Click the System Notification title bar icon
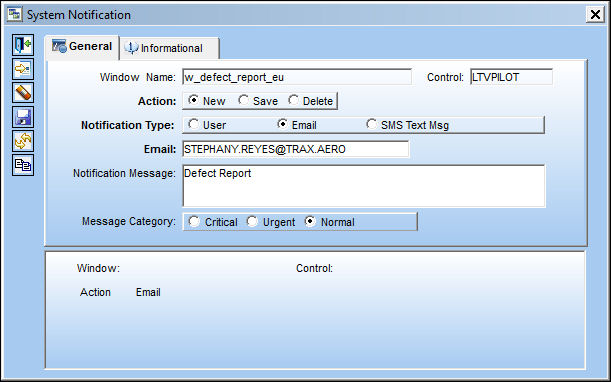Viewport: 611px width, 382px height. [x=15, y=14]
